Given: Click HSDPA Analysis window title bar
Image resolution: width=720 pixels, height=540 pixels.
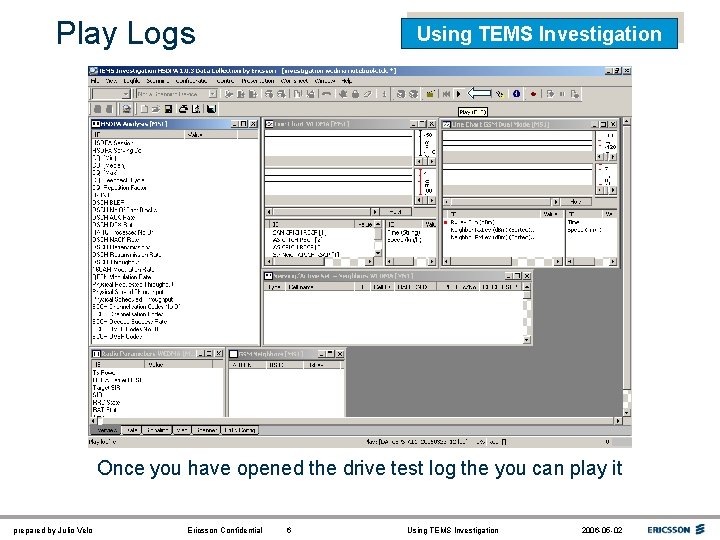Looking at the screenshot, I should (x=175, y=124).
